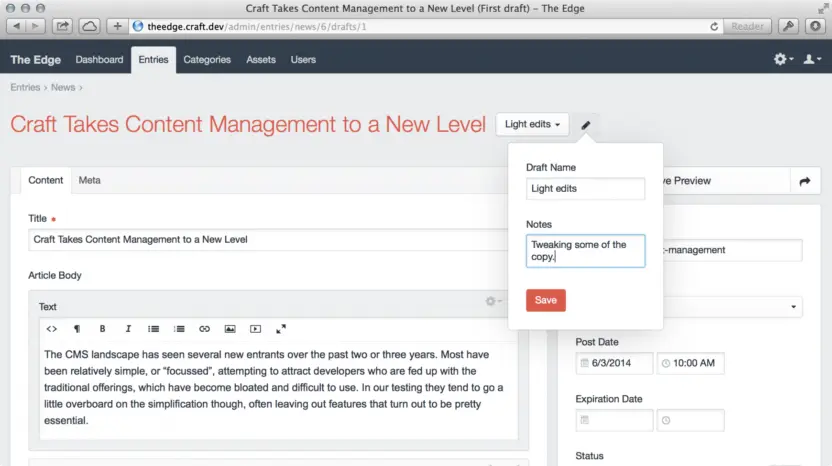Image resolution: width=832 pixels, height=466 pixels.
Task: Open the user account menu in header
Action: (812, 59)
